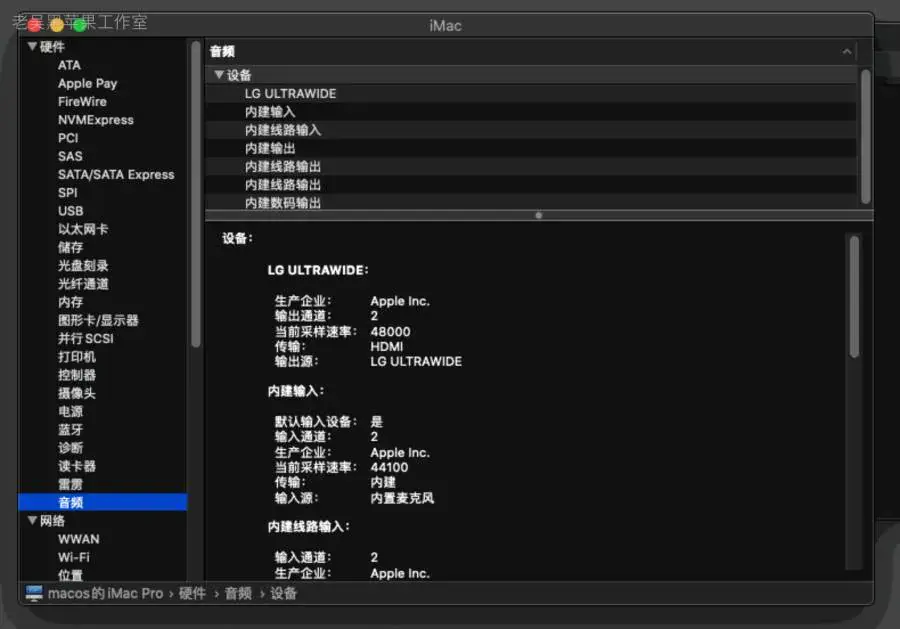Click the divider handle dot between panes
Image resolution: width=900 pixels, height=629 pixels.
(538, 215)
